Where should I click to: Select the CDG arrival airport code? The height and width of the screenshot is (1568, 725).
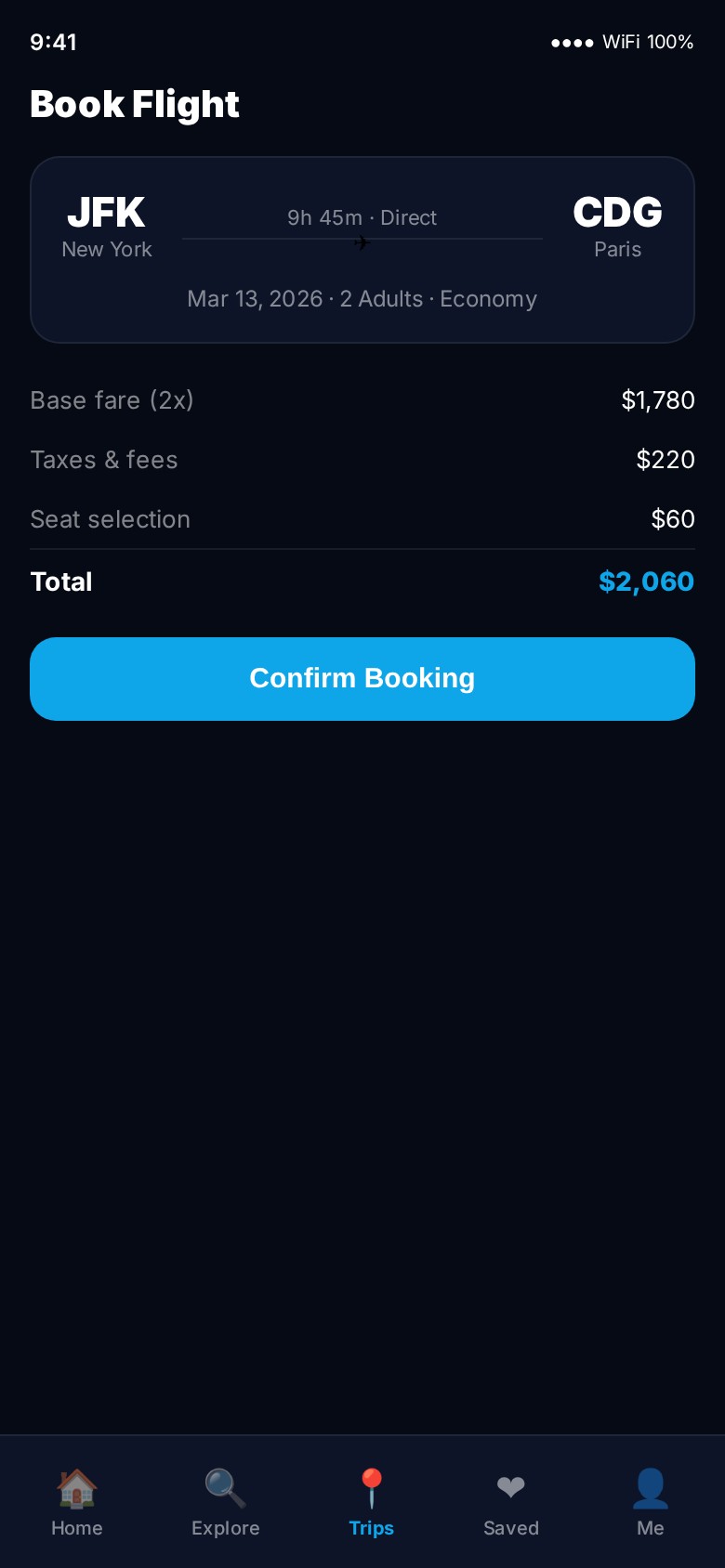tap(617, 213)
